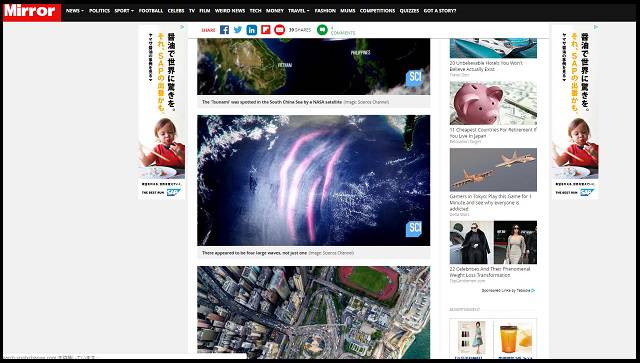Screen dimensions: 640x363
Task: Open 22 Celebrities Weight Loss Transformation link
Action: click(x=490, y=272)
